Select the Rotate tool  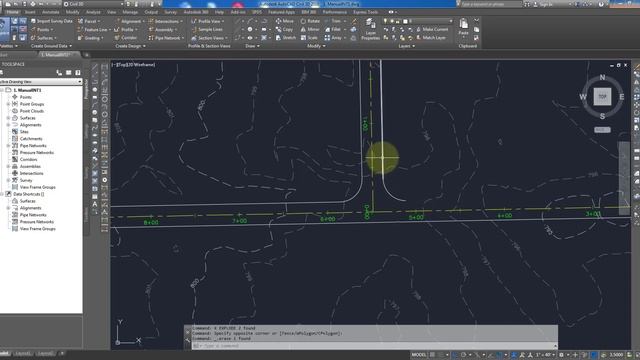[311, 21]
